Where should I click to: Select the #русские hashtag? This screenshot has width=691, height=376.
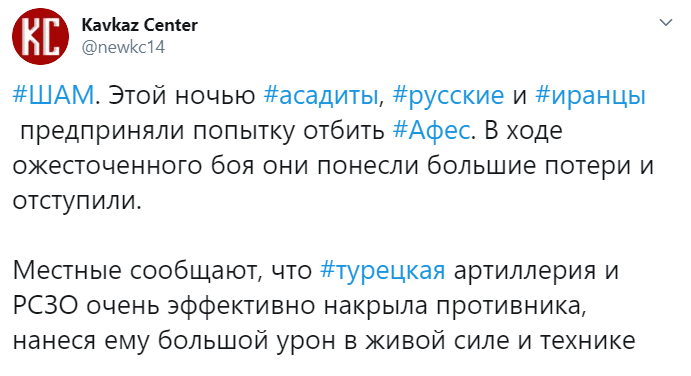[448, 96]
